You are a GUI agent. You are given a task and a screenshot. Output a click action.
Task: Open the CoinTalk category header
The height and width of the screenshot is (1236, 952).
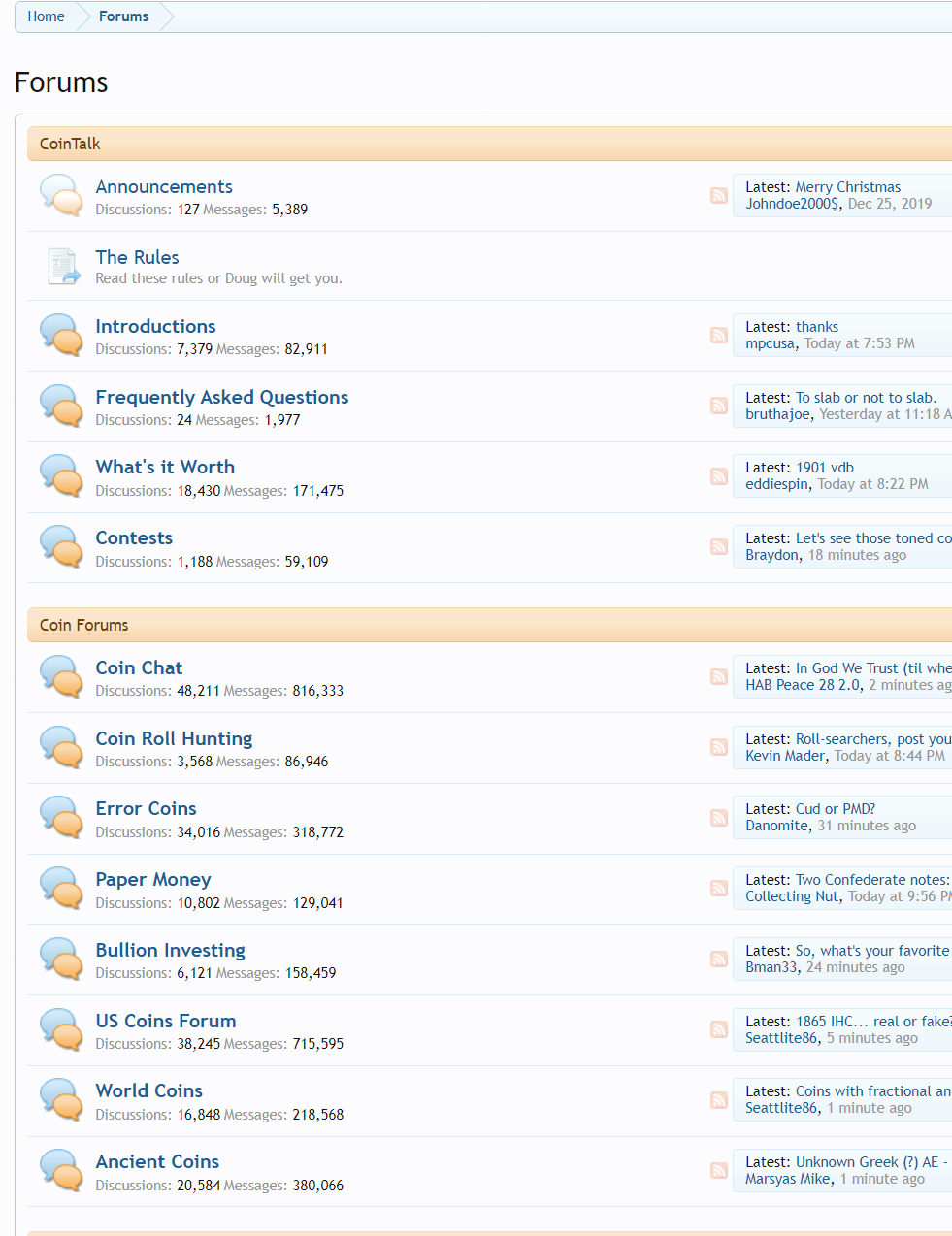point(70,144)
